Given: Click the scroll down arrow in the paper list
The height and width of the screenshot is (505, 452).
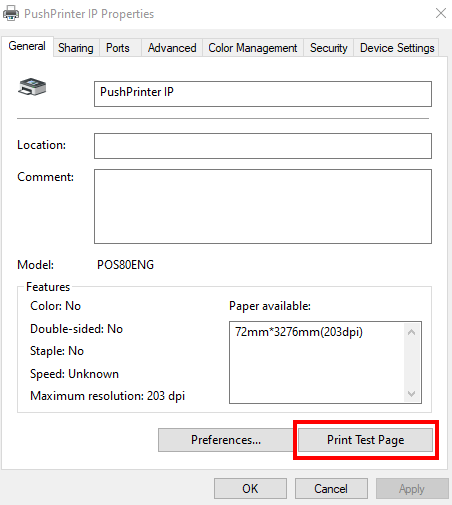Looking at the screenshot, I should (x=411, y=393).
